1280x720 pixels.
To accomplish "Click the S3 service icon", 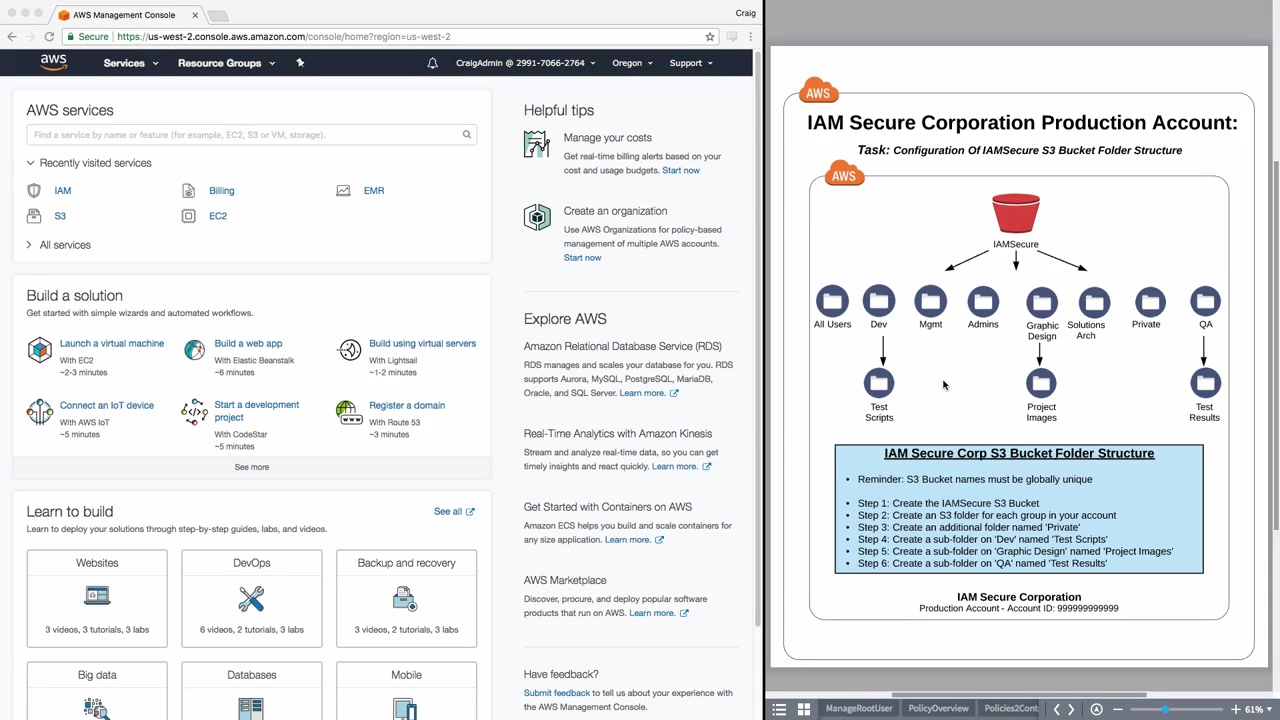I will click(34, 216).
